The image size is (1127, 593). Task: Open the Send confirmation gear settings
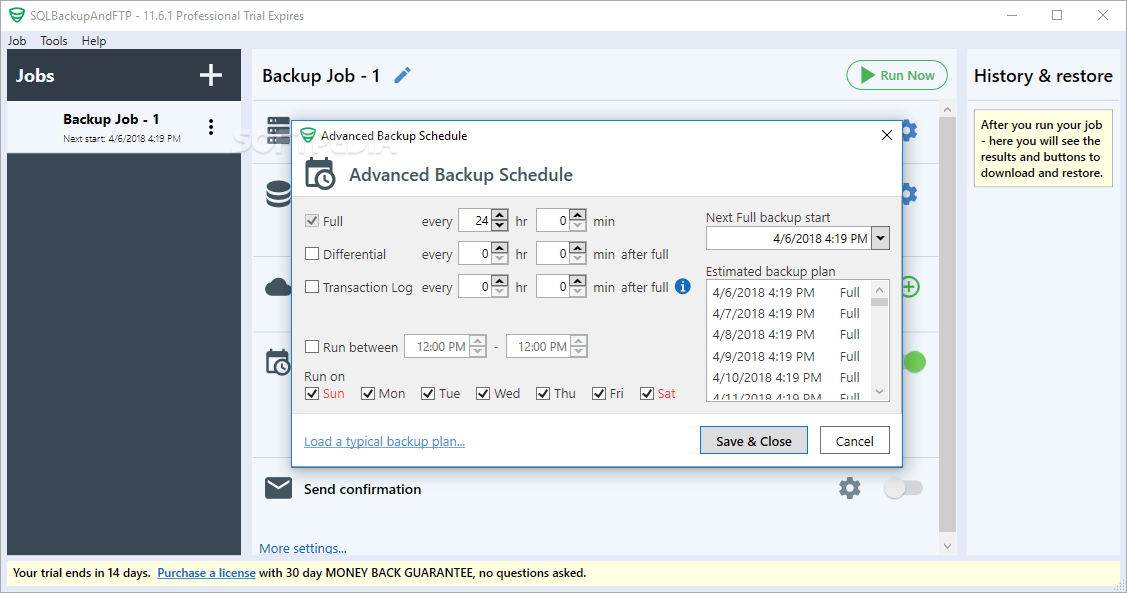(x=849, y=488)
